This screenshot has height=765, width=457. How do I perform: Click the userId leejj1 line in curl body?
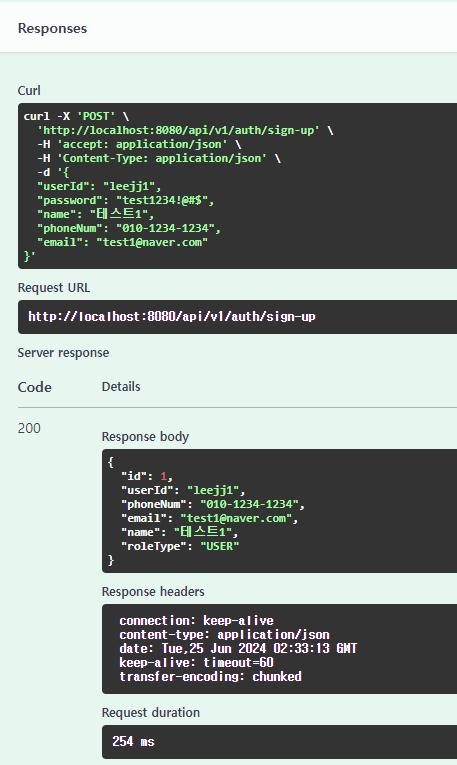pyautogui.click(x=99, y=186)
